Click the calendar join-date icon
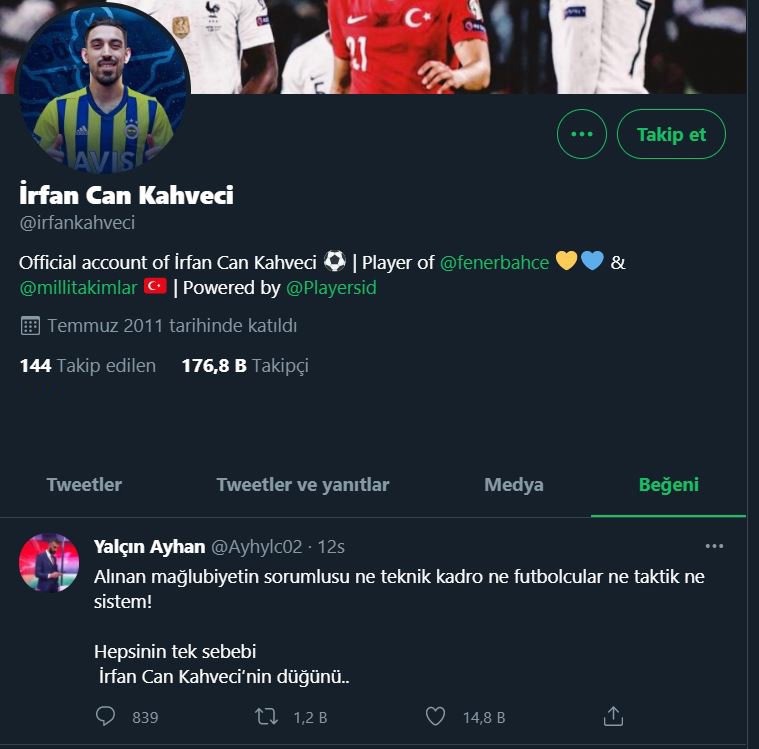 click(30, 326)
